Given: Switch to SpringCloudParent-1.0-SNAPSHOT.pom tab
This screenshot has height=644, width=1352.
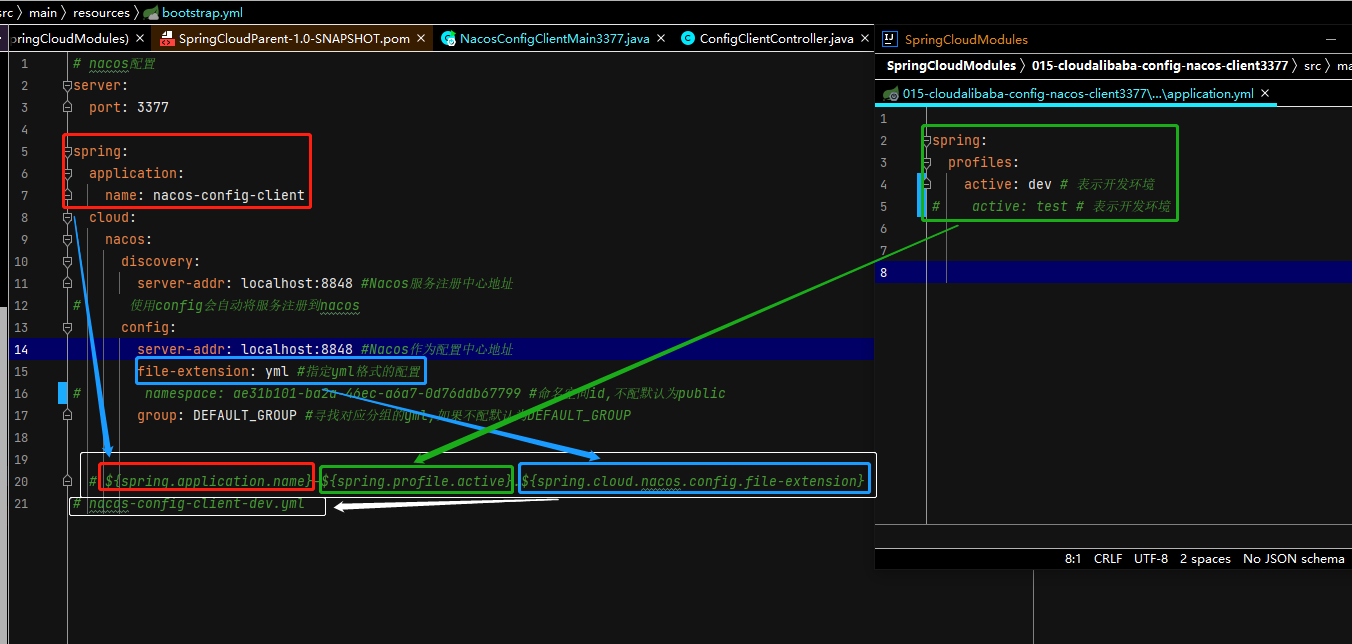Looking at the screenshot, I should (294, 38).
